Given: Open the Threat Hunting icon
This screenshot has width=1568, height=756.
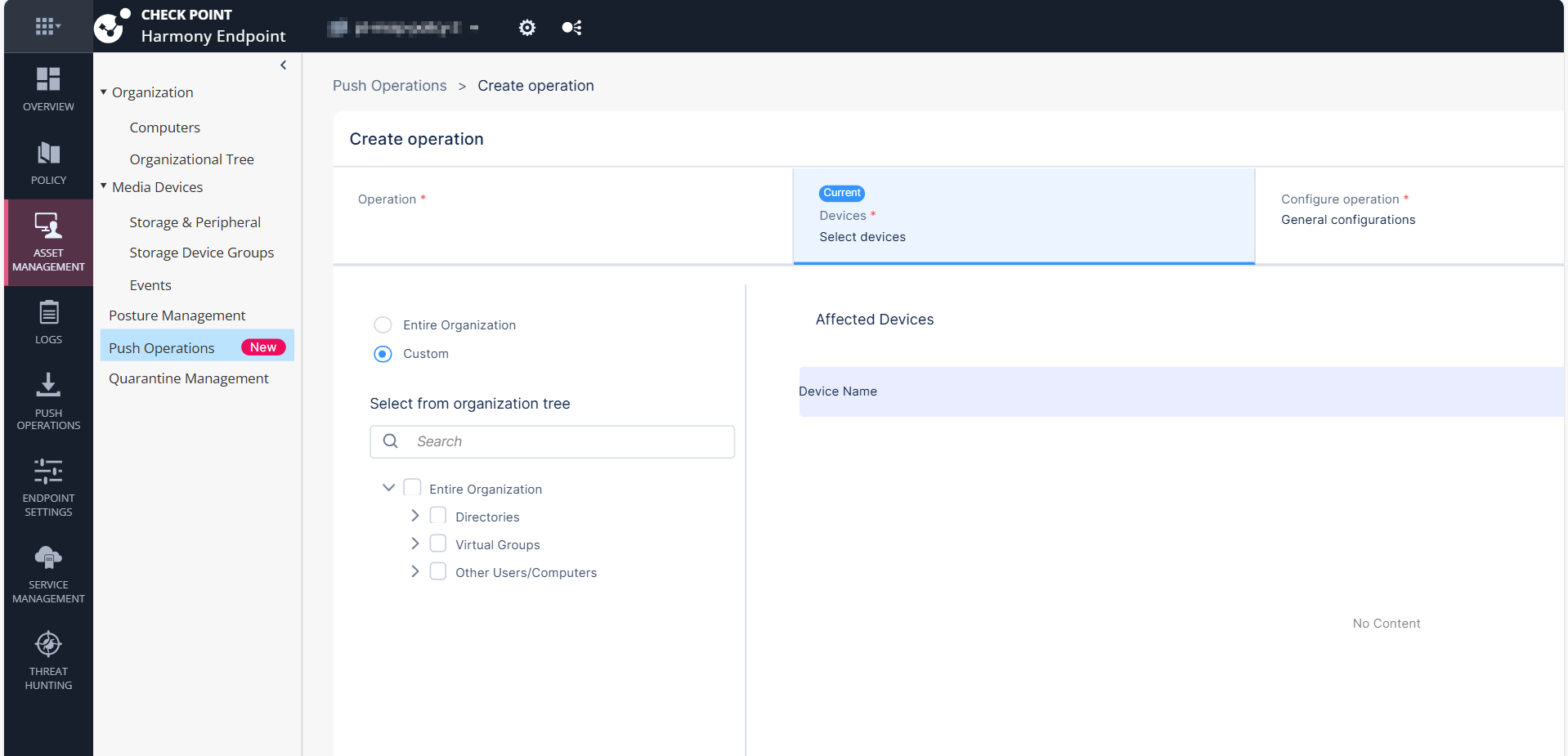Looking at the screenshot, I should pos(48,644).
